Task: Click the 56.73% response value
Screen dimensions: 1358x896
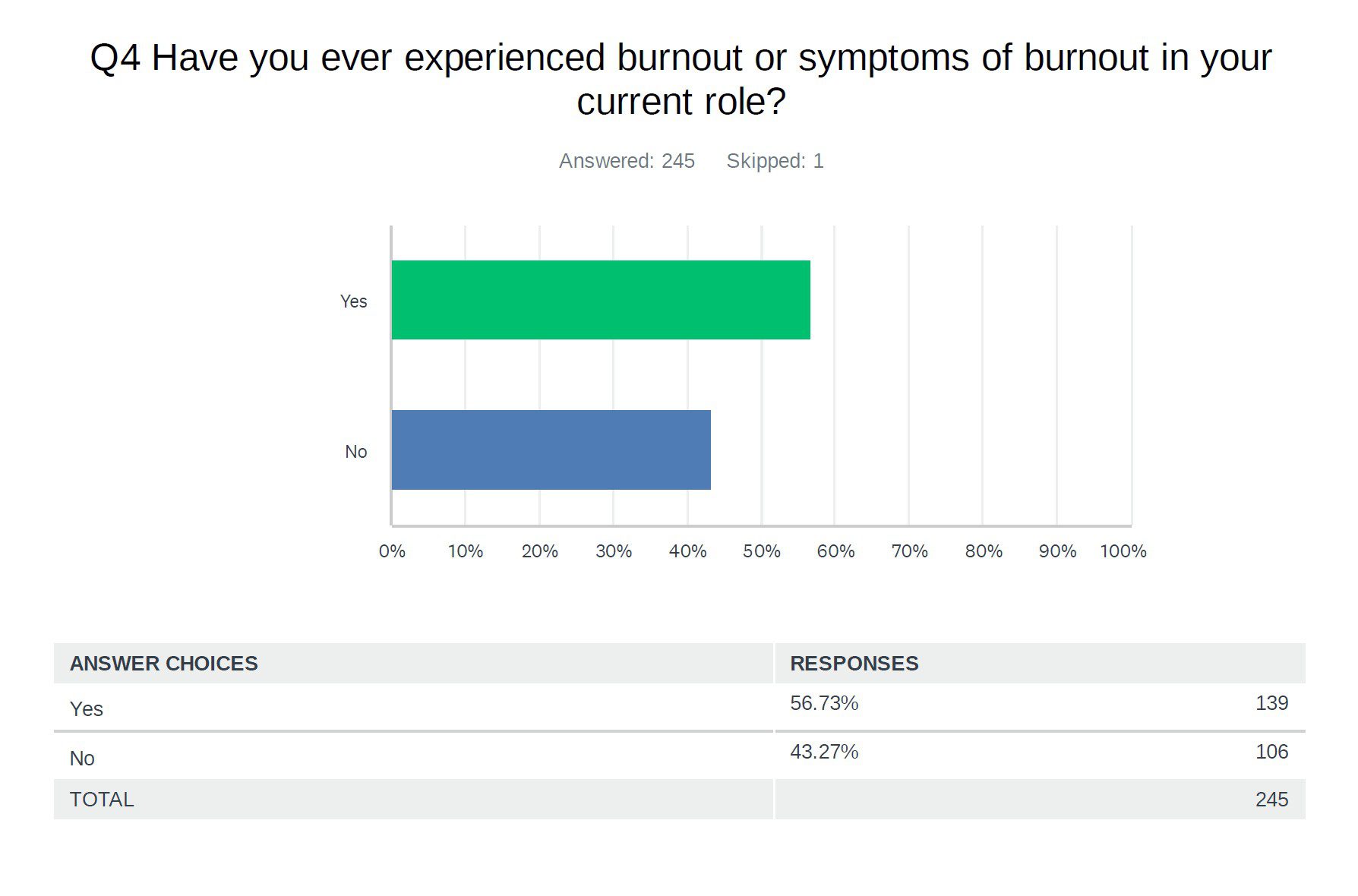Action: click(824, 703)
